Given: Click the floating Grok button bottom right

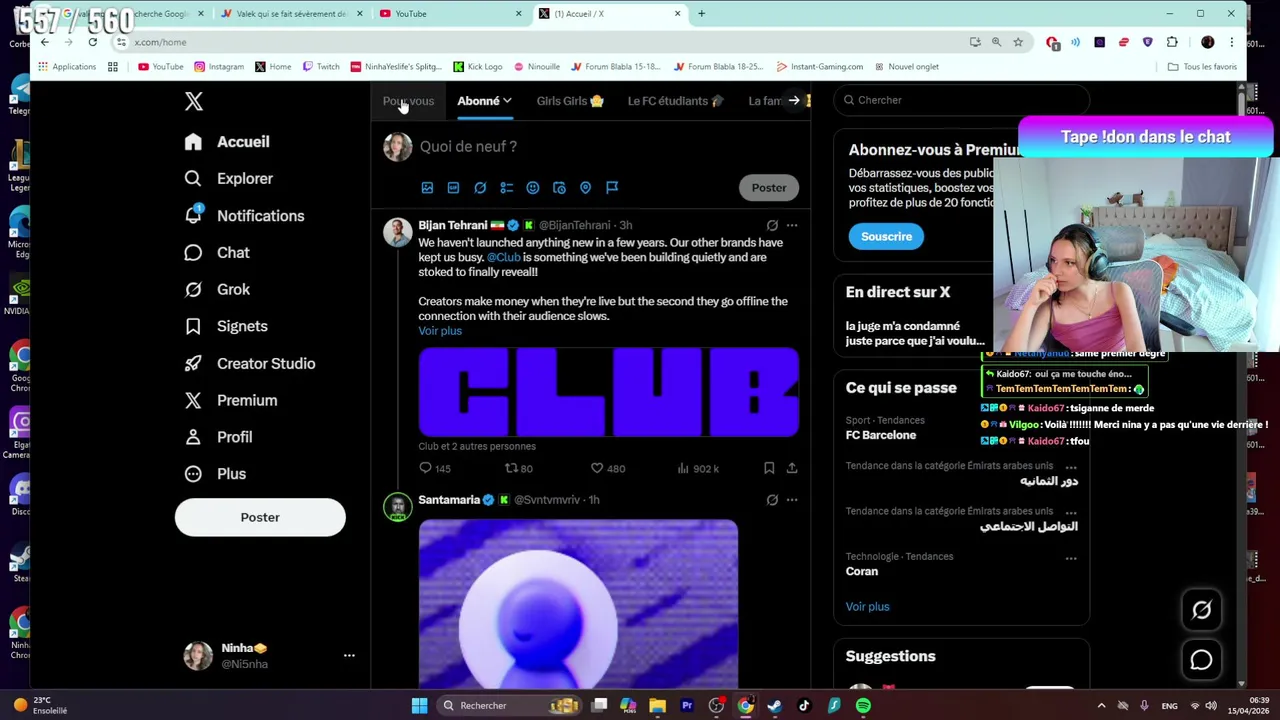Looking at the screenshot, I should [x=1201, y=610].
